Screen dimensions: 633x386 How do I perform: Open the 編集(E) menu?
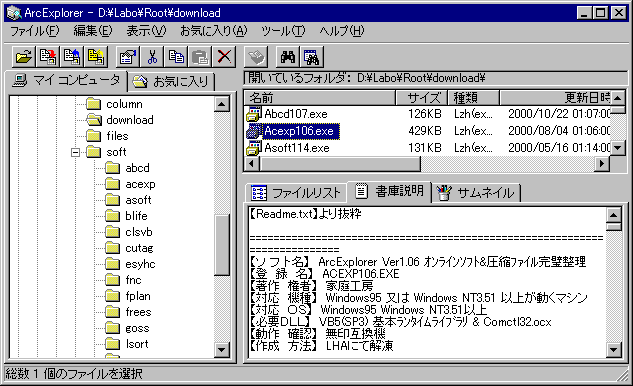93,31
